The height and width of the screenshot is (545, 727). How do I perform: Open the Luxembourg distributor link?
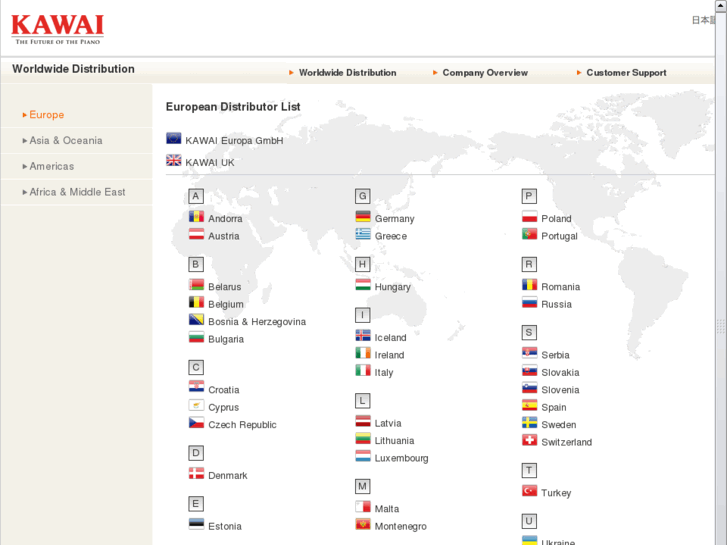pos(402,458)
